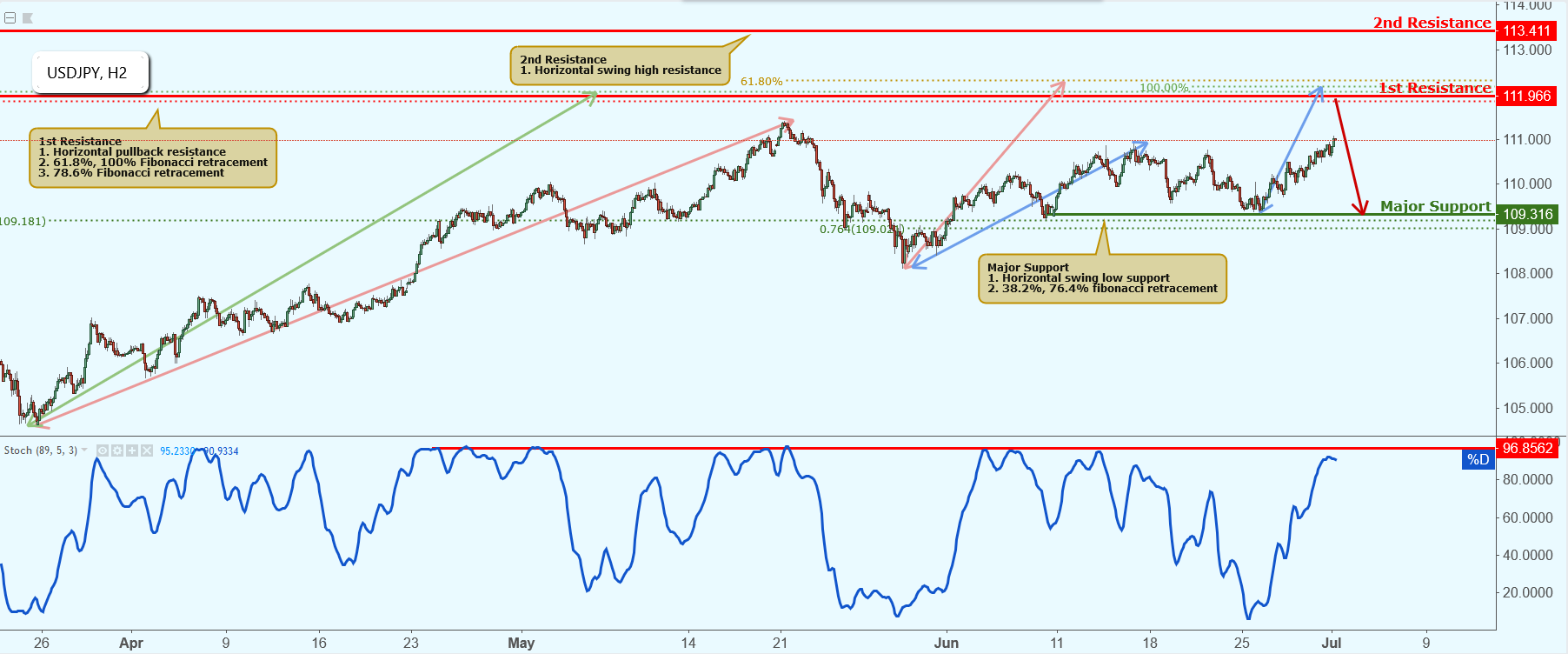This screenshot has width=1568, height=654.
Task: Click the gray flag icon
Action: click(x=27, y=17)
